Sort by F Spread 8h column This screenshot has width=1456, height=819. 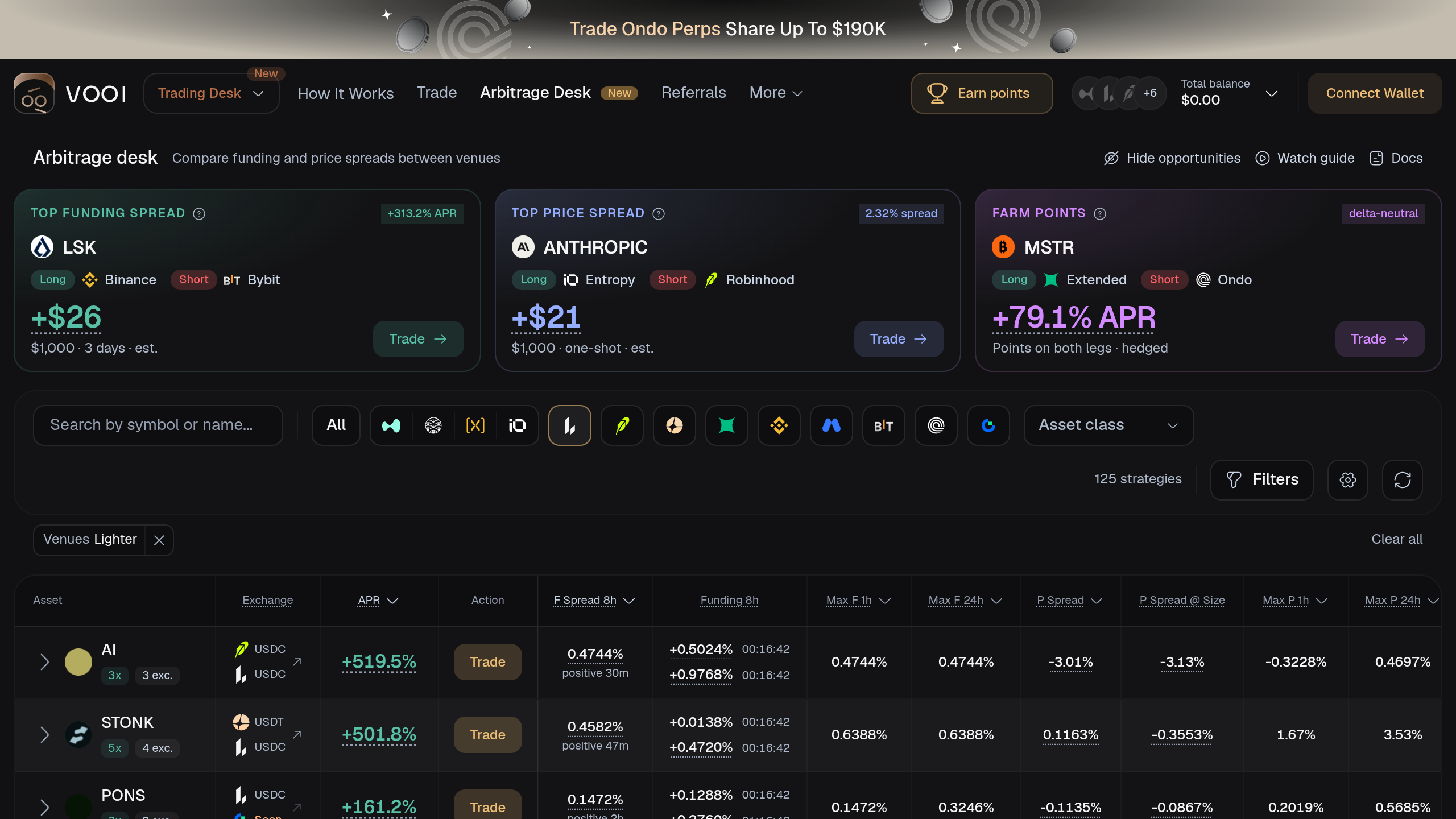594,601
